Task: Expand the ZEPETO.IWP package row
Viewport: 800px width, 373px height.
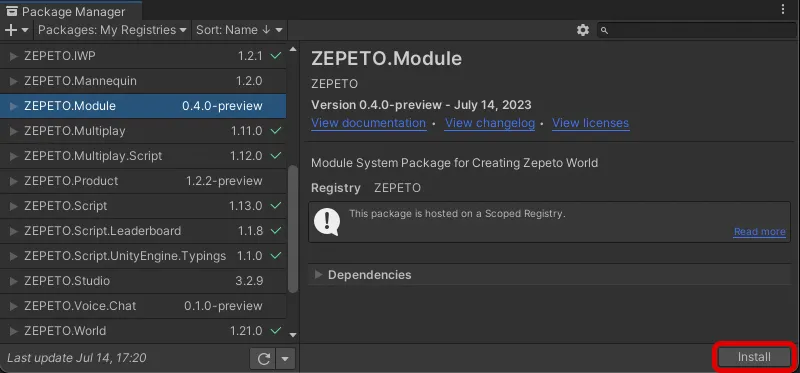Action: pyautogui.click(x=14, y=56)
